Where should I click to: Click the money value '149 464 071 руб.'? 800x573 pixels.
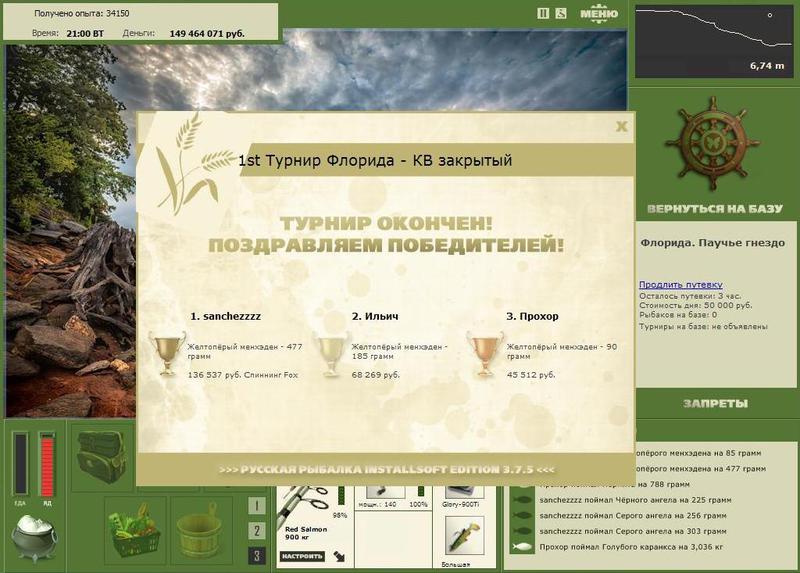tap(207, 34)
